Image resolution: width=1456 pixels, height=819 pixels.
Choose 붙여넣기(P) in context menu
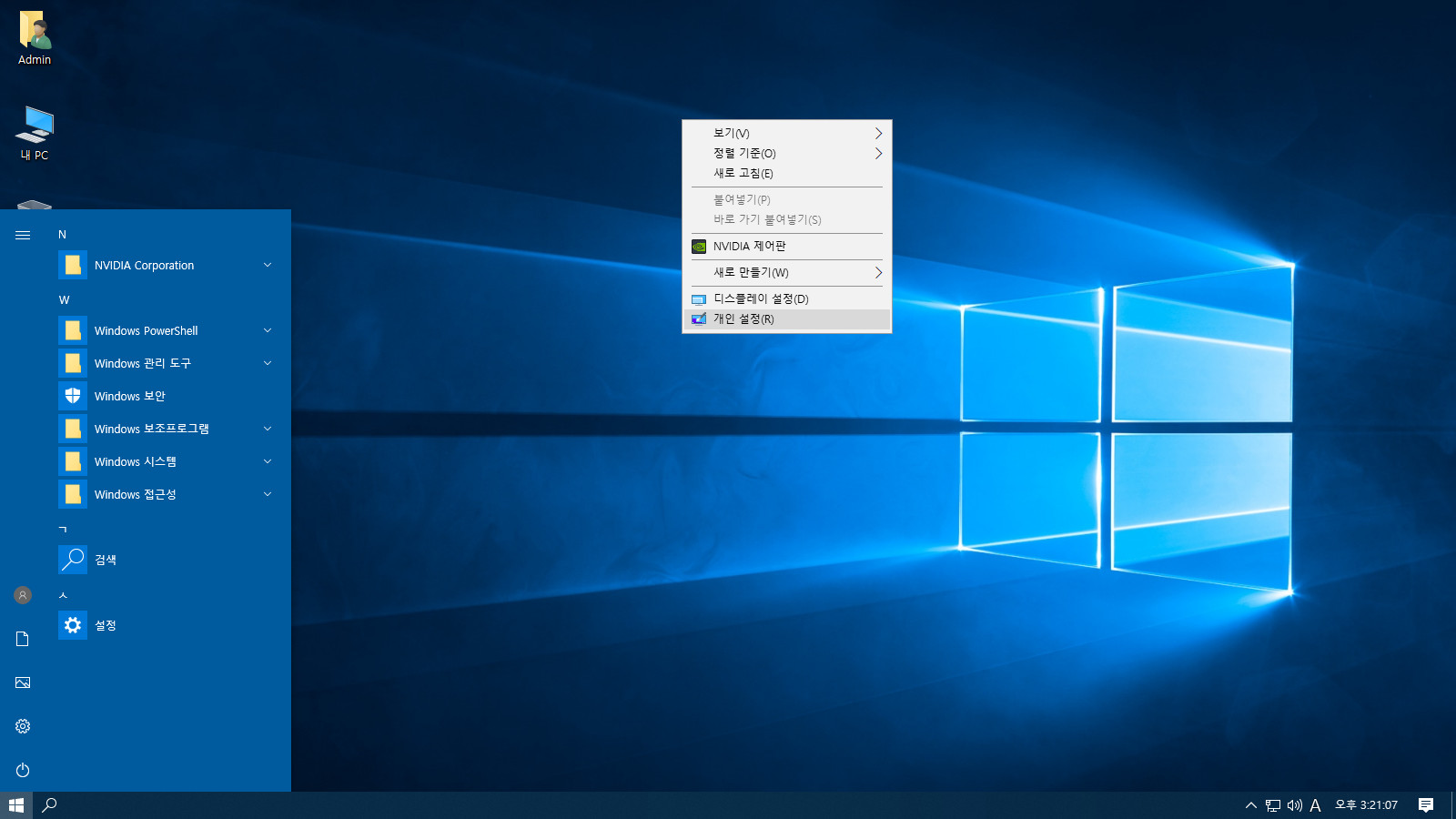click(787, 199)
